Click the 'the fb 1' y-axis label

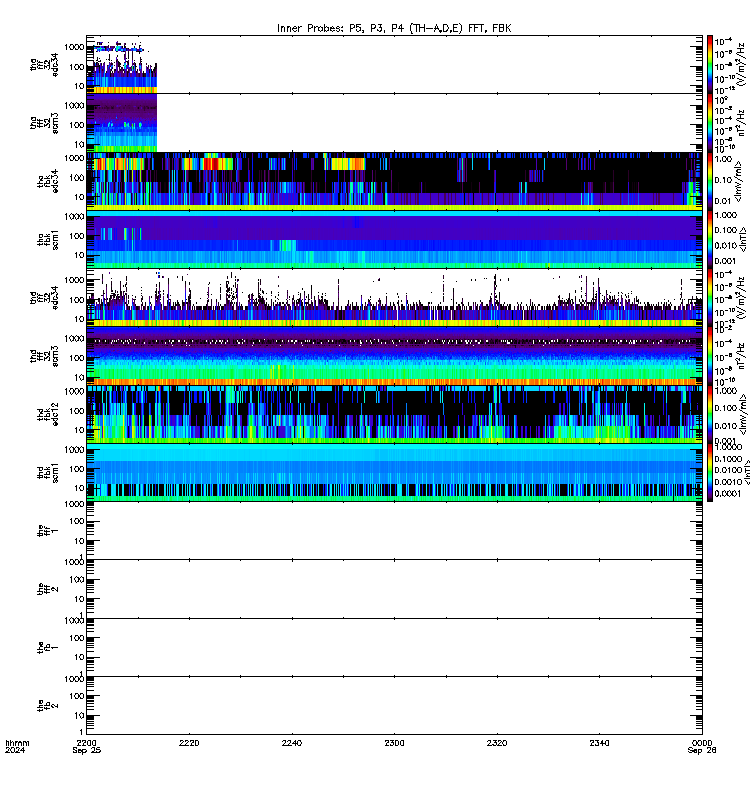pyautogui.click(x=48, y=647)
